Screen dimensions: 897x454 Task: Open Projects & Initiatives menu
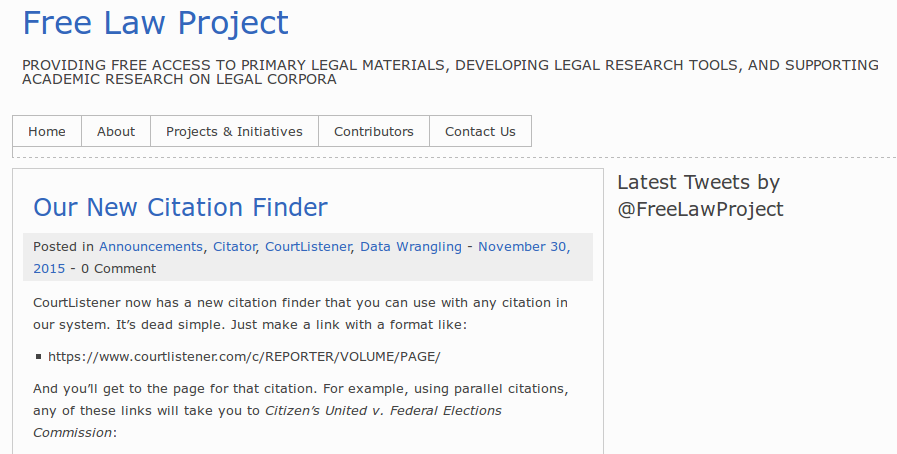coord(234,131)
